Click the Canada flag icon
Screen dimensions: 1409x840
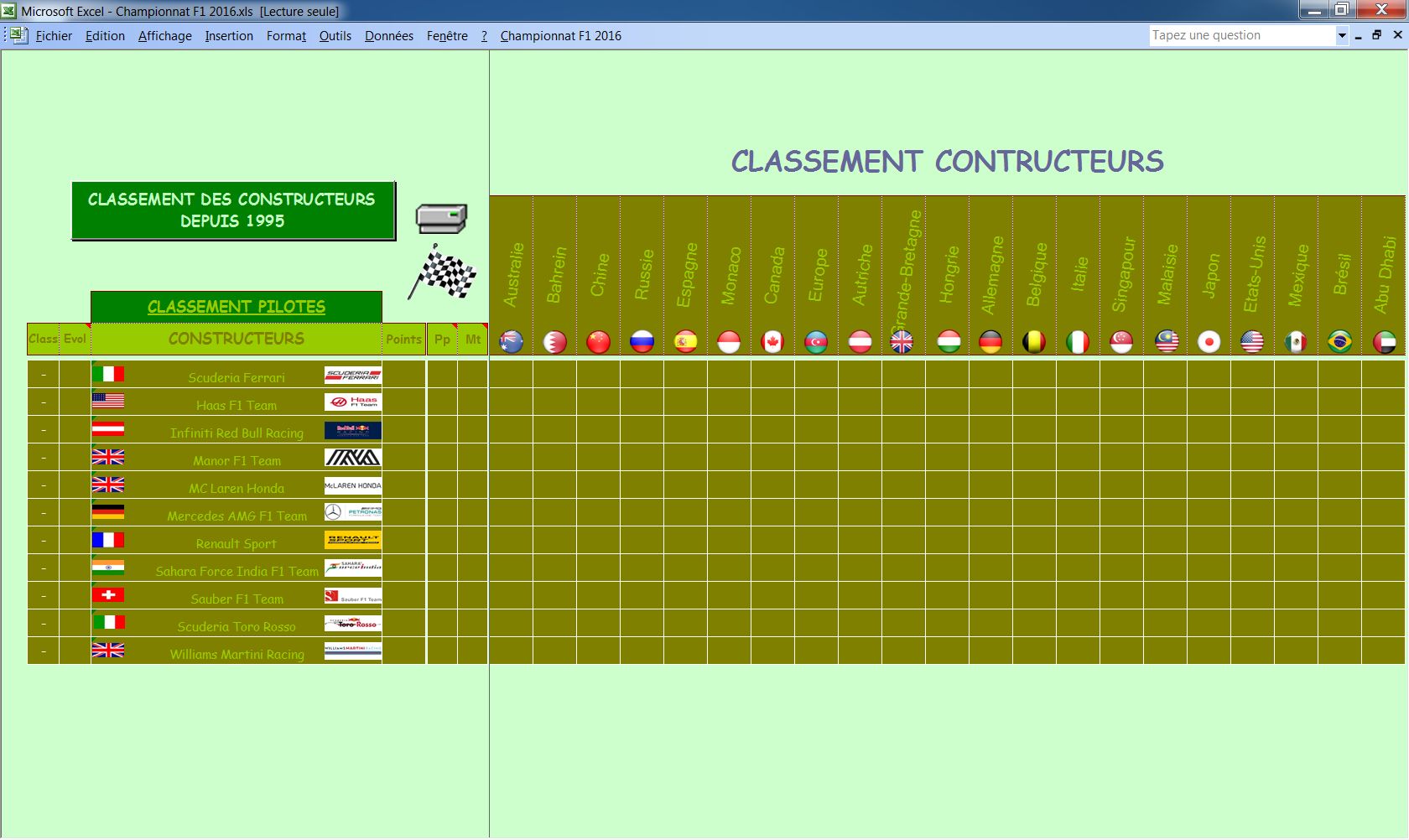tap(772, 342)
